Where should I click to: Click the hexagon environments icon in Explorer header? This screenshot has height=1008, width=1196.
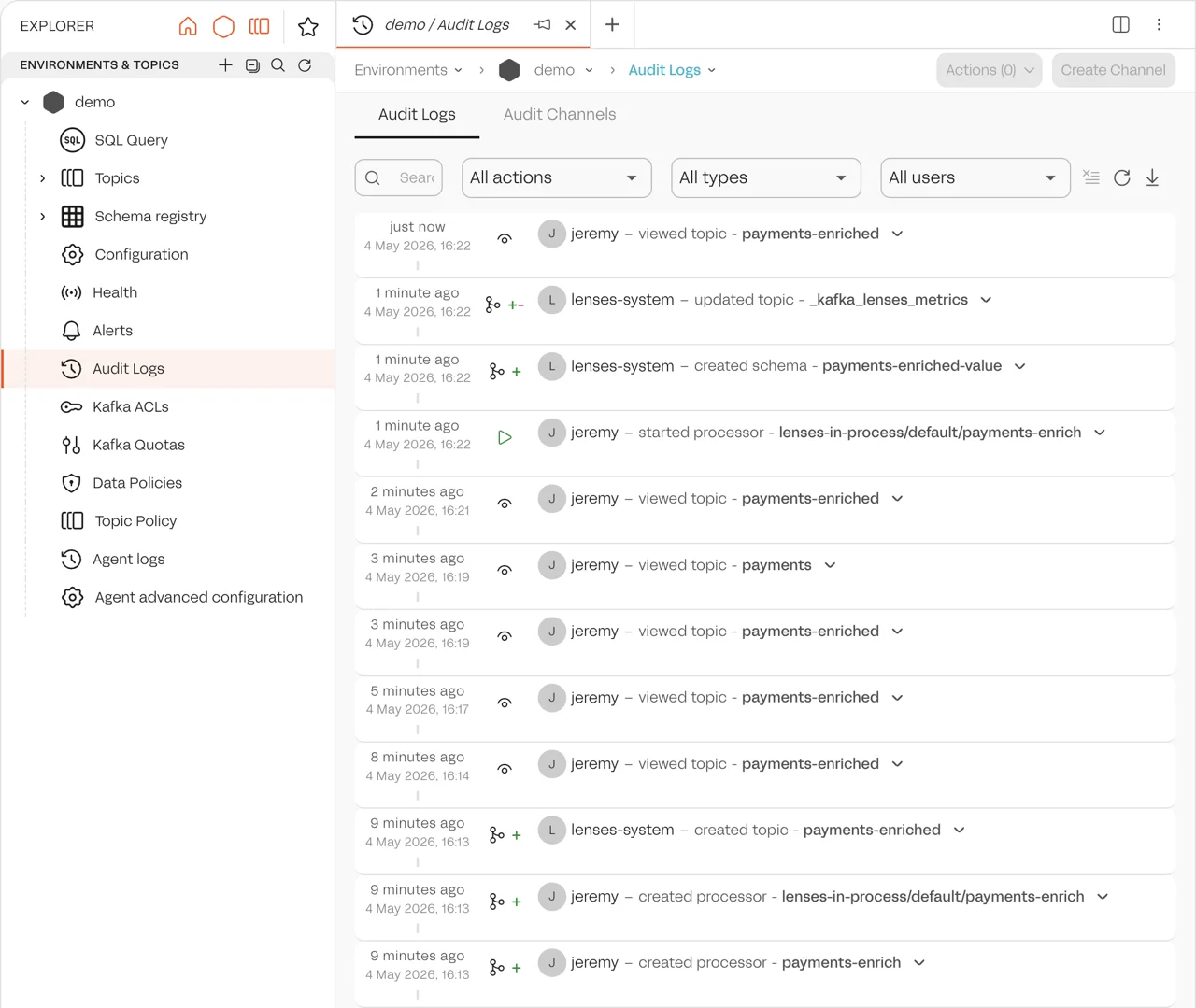(x=223, y=26)
